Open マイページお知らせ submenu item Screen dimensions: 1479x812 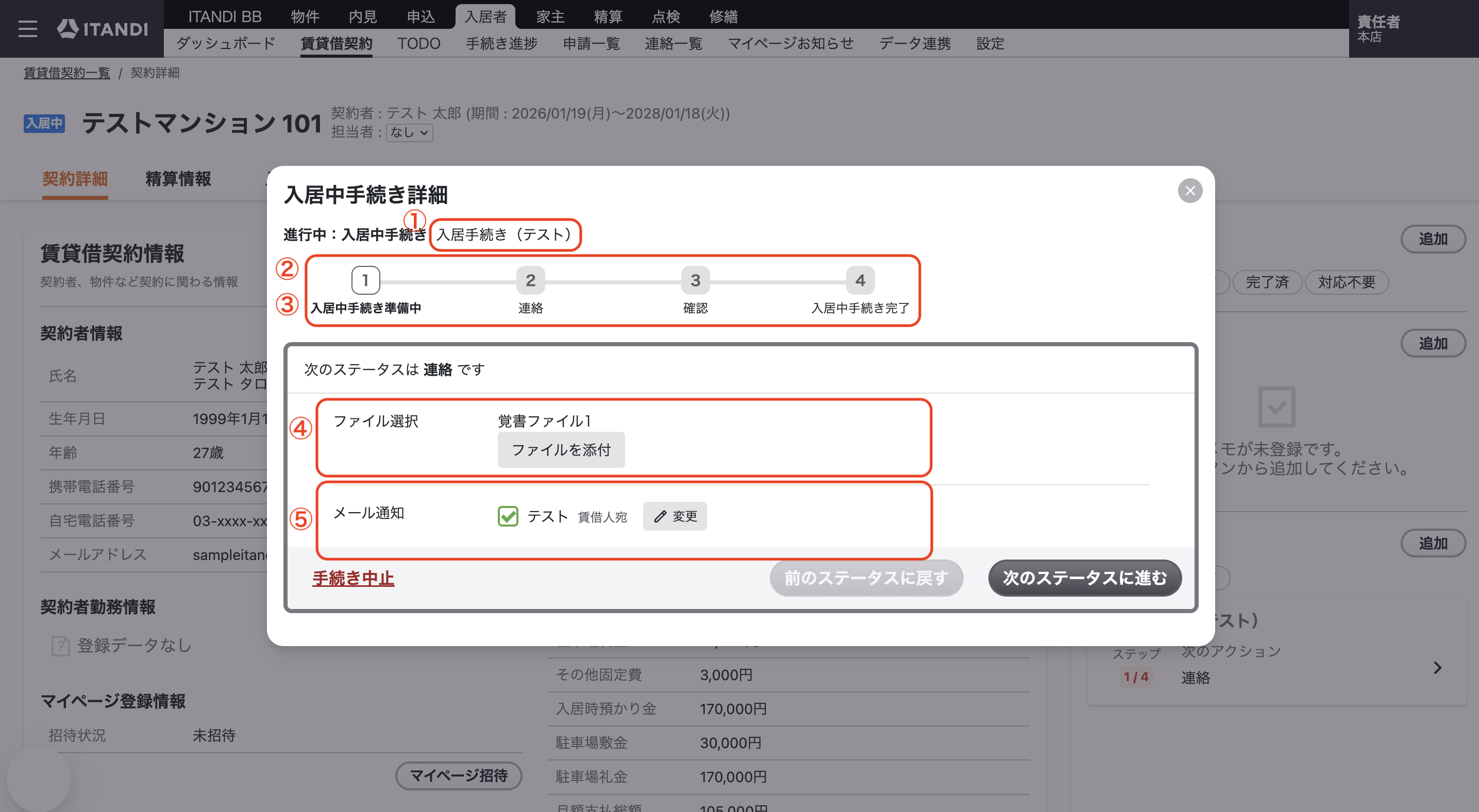point(791,44)
